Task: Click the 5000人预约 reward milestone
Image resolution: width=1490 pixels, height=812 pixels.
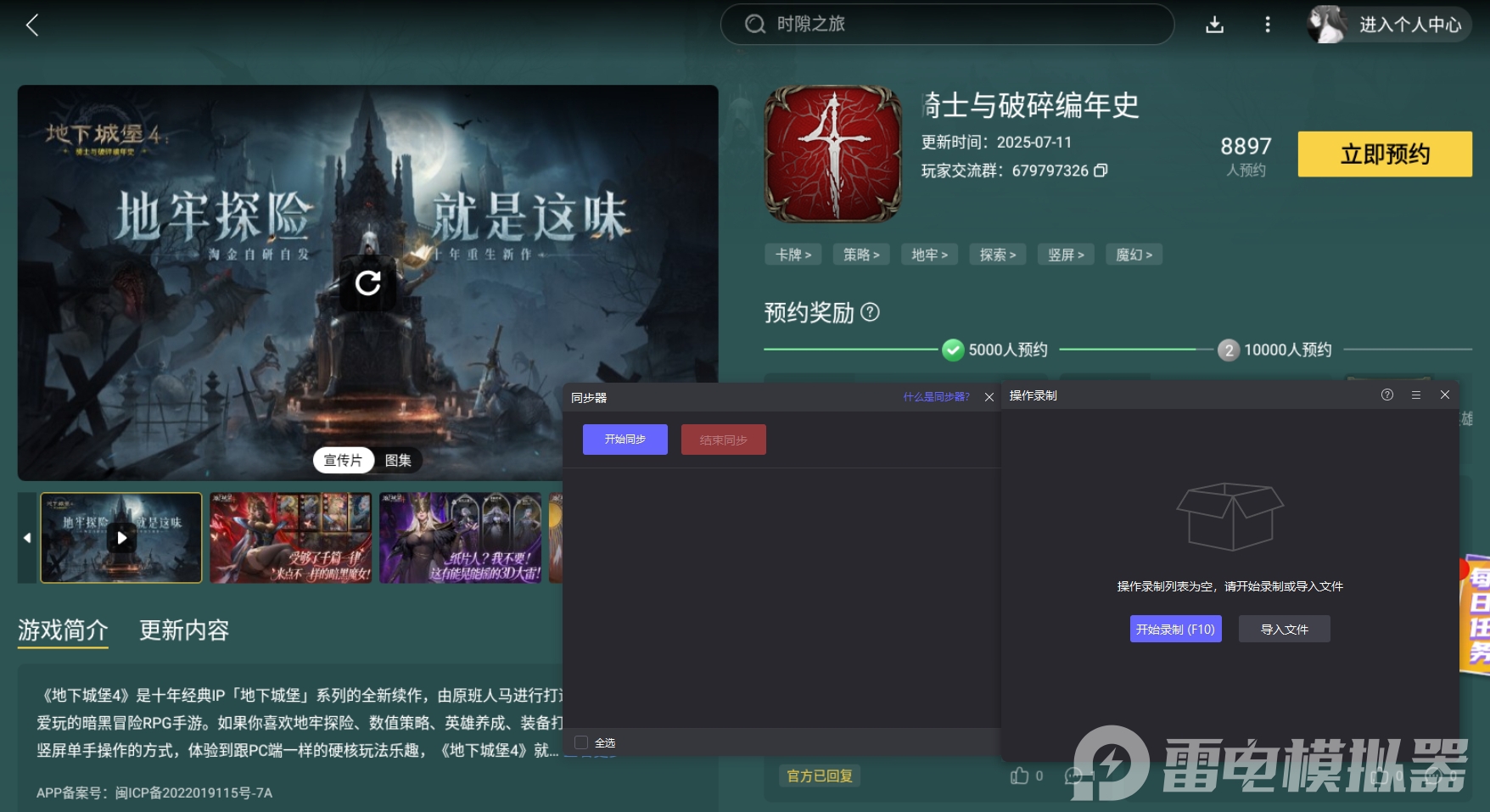Action: 996,350
